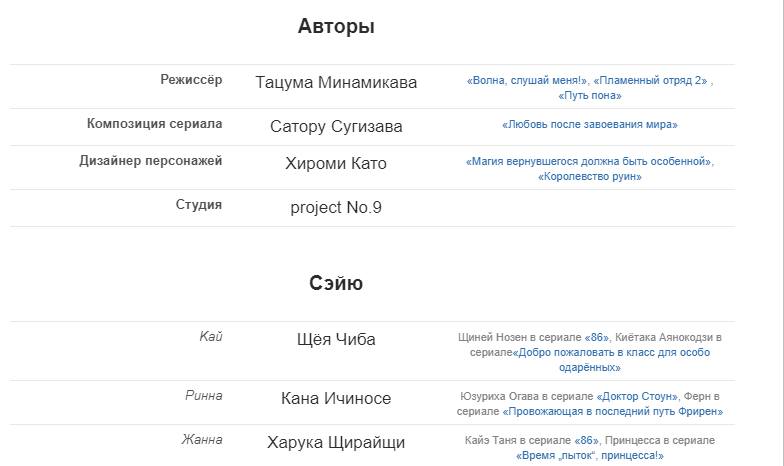Click the studio name project No.9
The image size is (784, 466).
coord(336,208)
